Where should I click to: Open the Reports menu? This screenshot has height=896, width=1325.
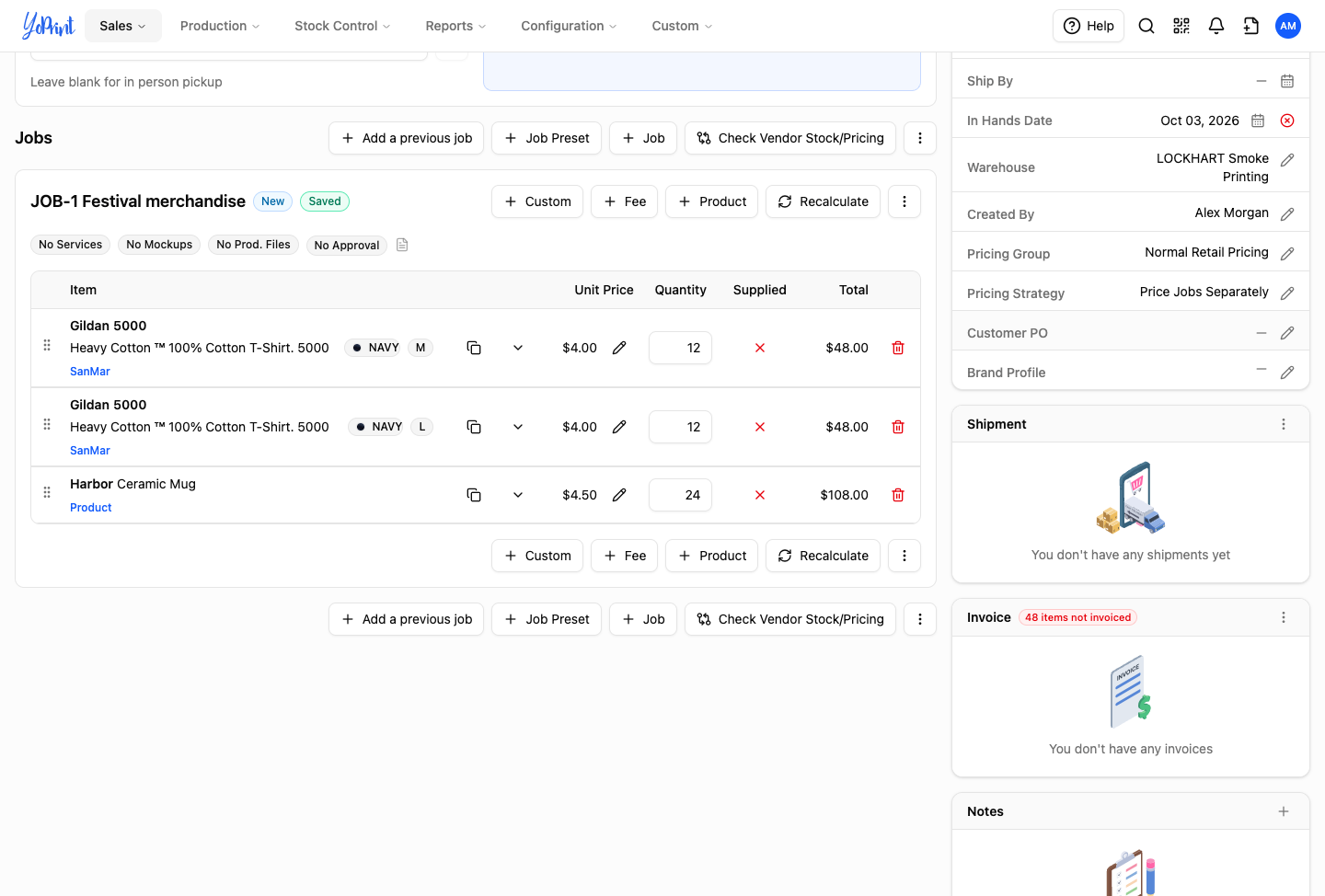455,26
